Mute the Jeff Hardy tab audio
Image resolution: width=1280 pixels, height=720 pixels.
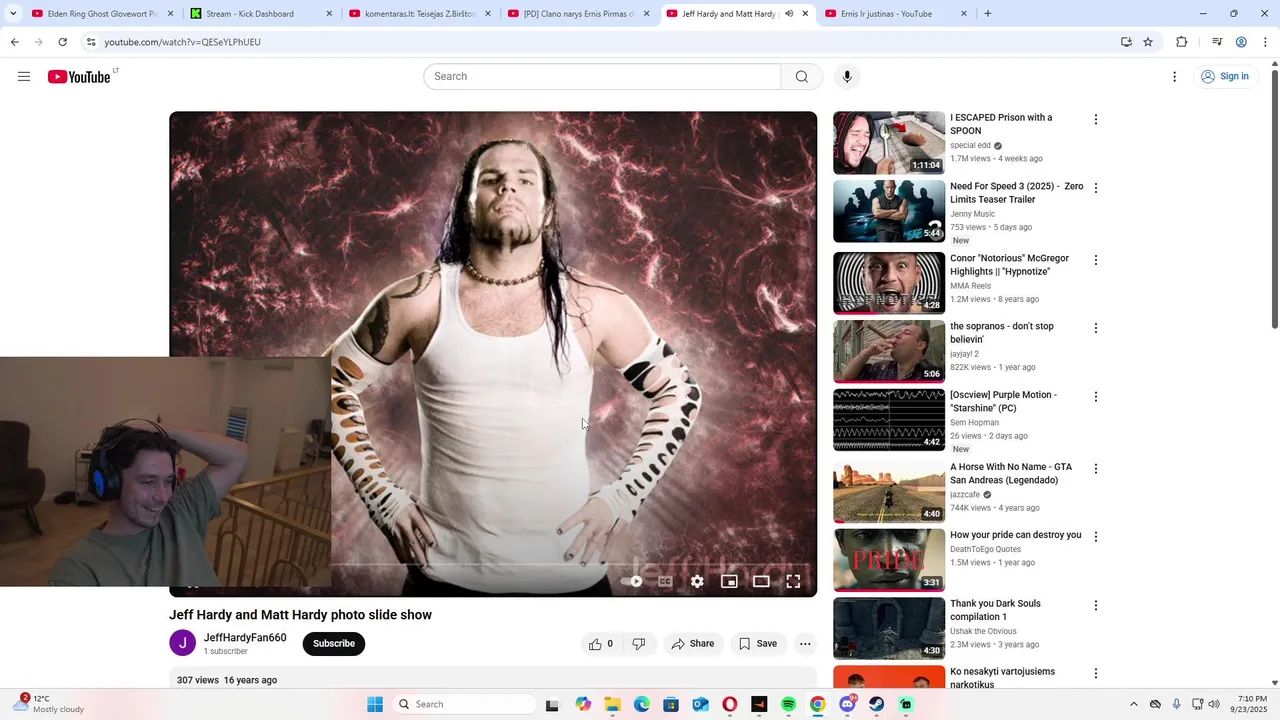tap(788, 14)
